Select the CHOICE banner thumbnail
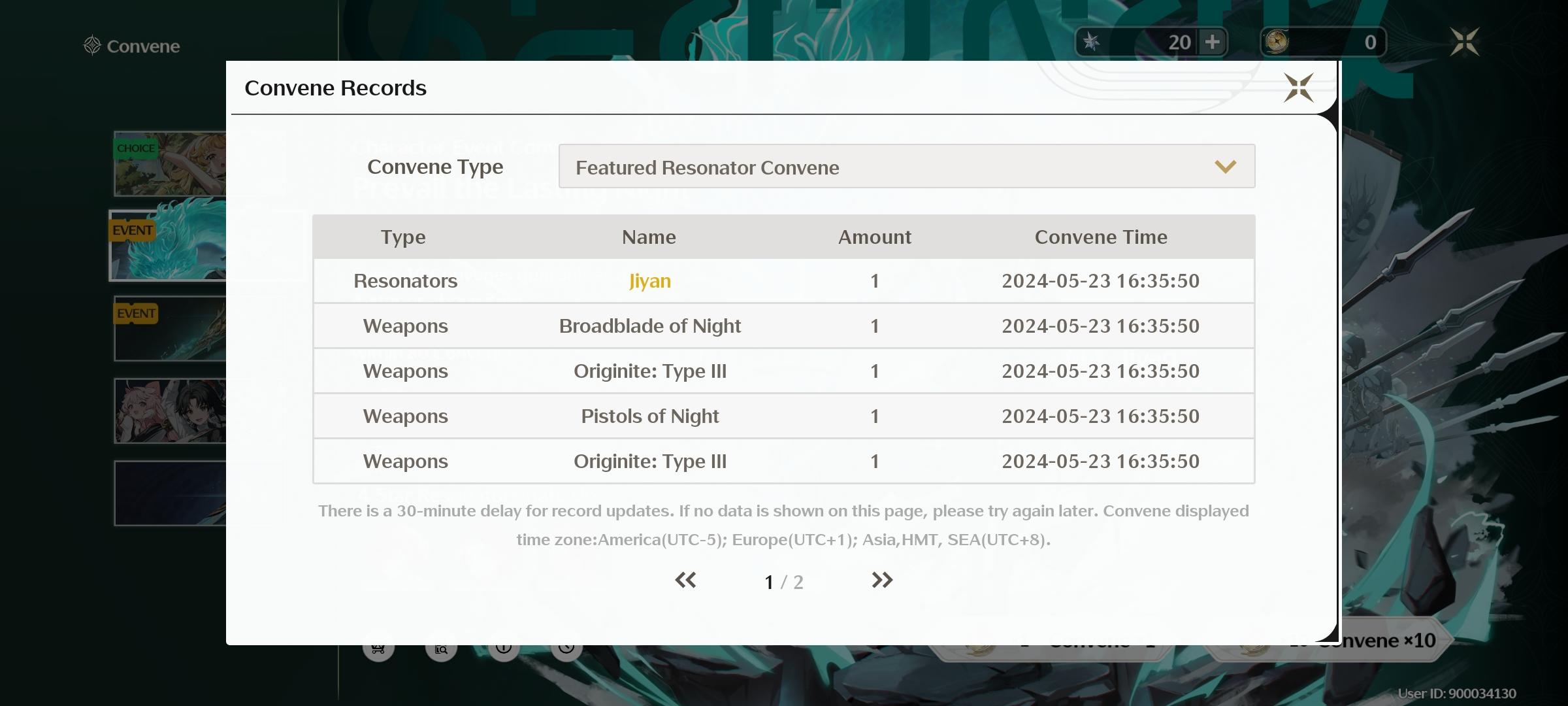This screenshot has height=706, width=1568. pyautogui.click(x=170, y=163)
